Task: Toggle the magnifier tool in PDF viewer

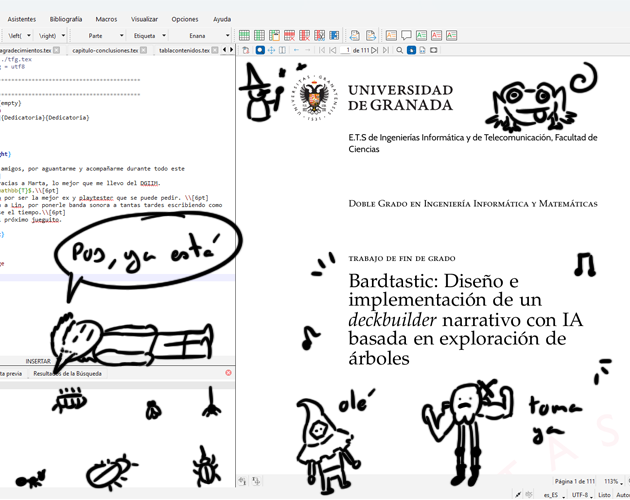Action: pos(260,50)
